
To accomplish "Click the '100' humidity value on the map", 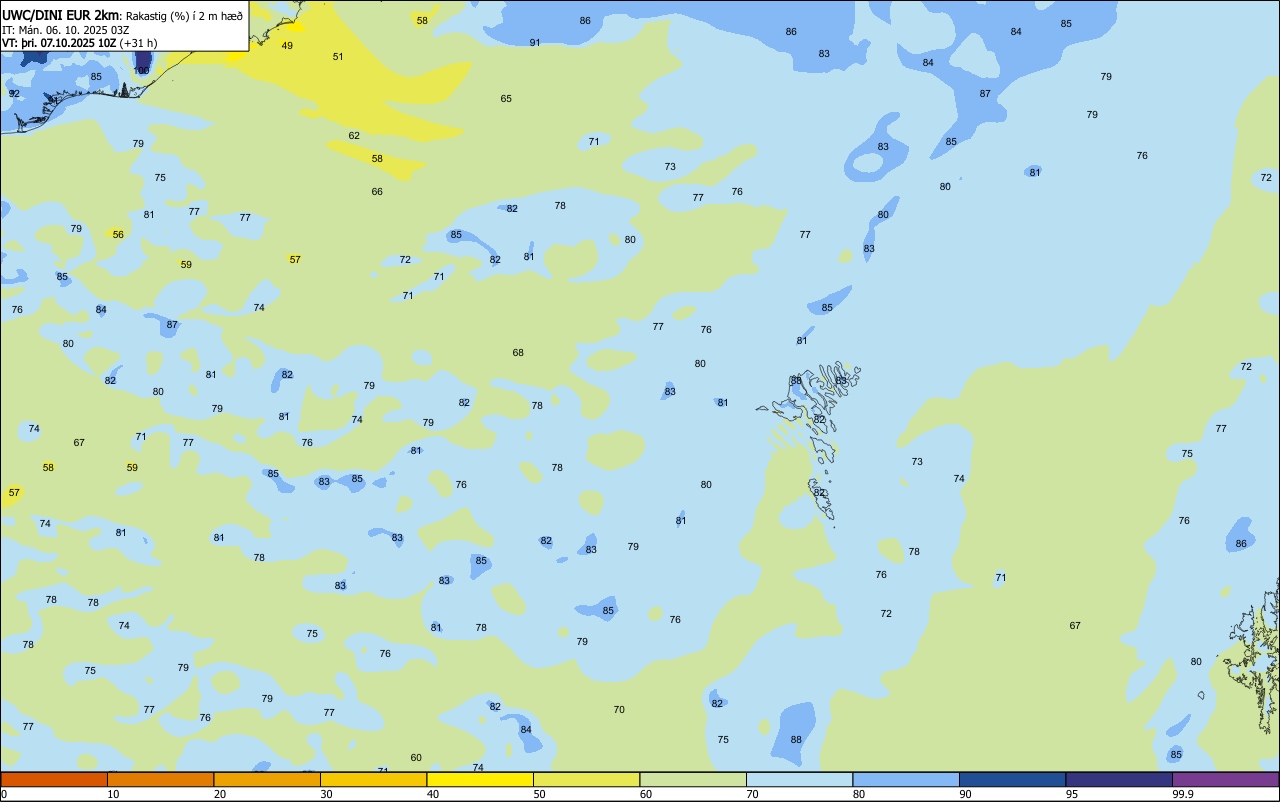I will 142,70.
